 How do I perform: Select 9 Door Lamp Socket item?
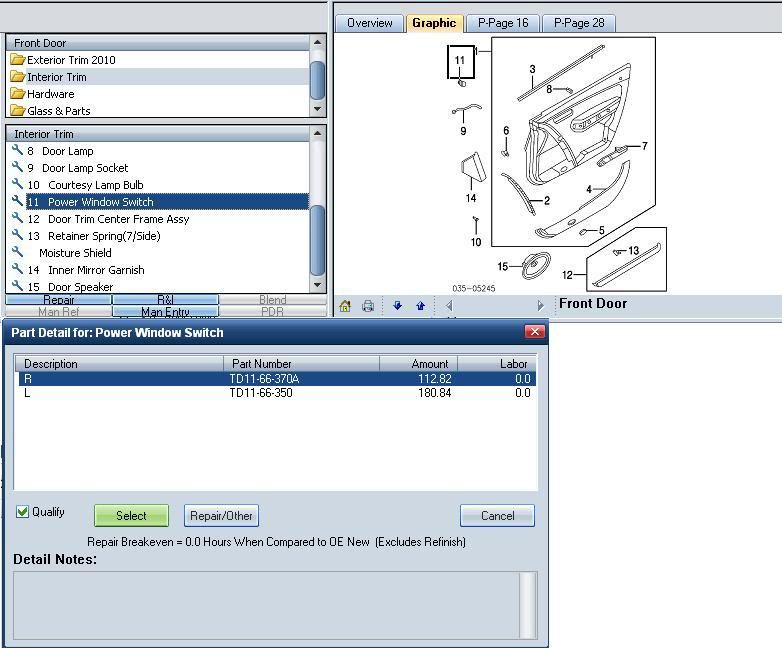click(78, 168)
